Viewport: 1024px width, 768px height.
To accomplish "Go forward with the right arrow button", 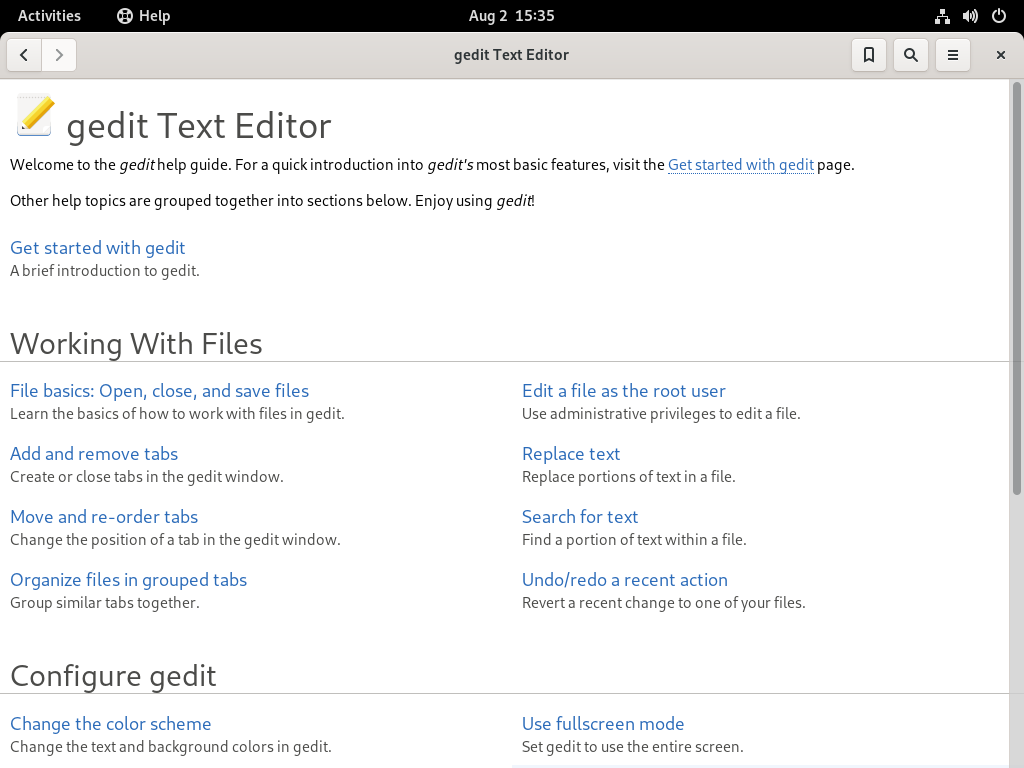I will click(59, 55).
